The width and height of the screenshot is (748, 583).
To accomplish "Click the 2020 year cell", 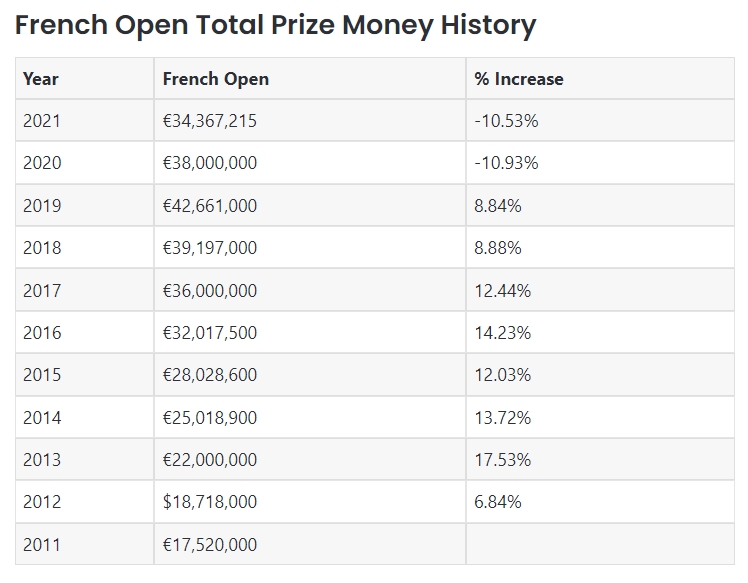I will (42, 163).
